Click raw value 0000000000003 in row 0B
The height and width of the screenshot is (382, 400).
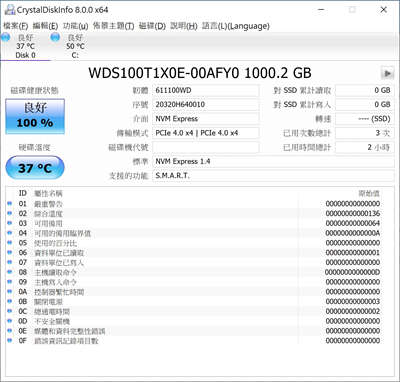click(x=353, y=301)
